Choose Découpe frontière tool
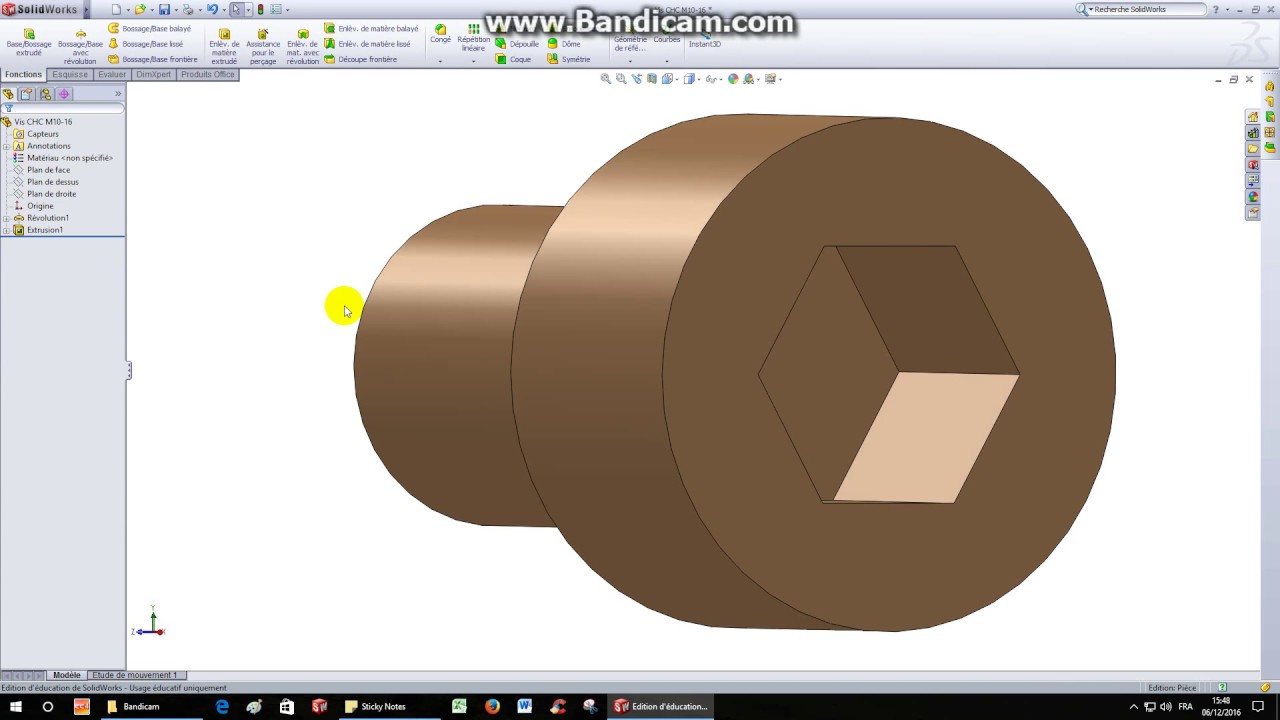Viewport: 1280px width, 720px height. pos(360,59)
